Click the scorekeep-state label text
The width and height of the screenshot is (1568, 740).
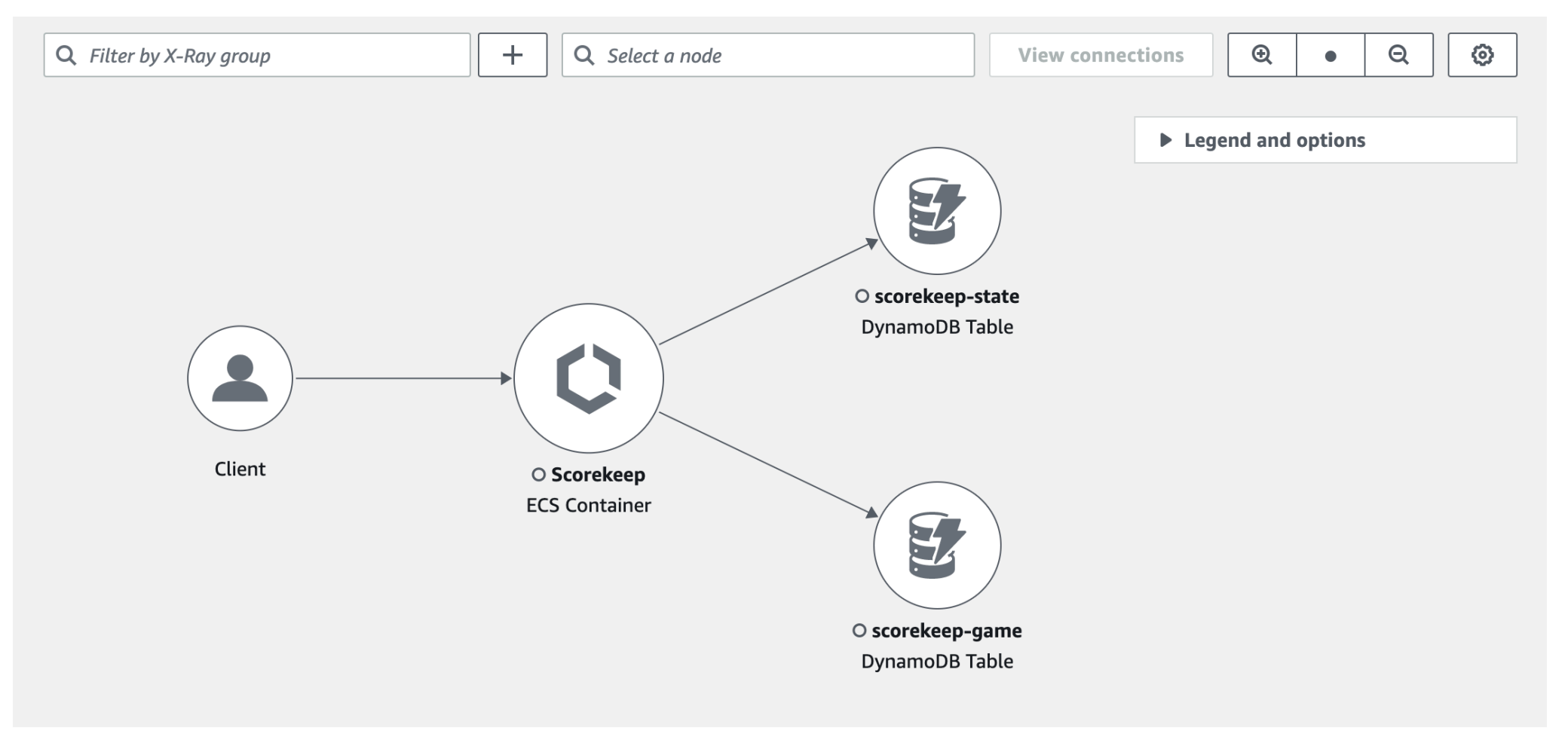tap(947, 296)
